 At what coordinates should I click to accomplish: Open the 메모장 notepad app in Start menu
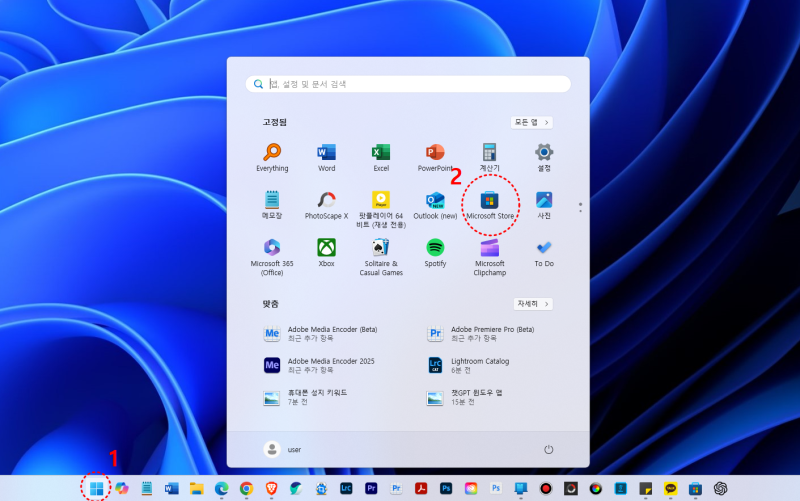click(x=272, y=205)
